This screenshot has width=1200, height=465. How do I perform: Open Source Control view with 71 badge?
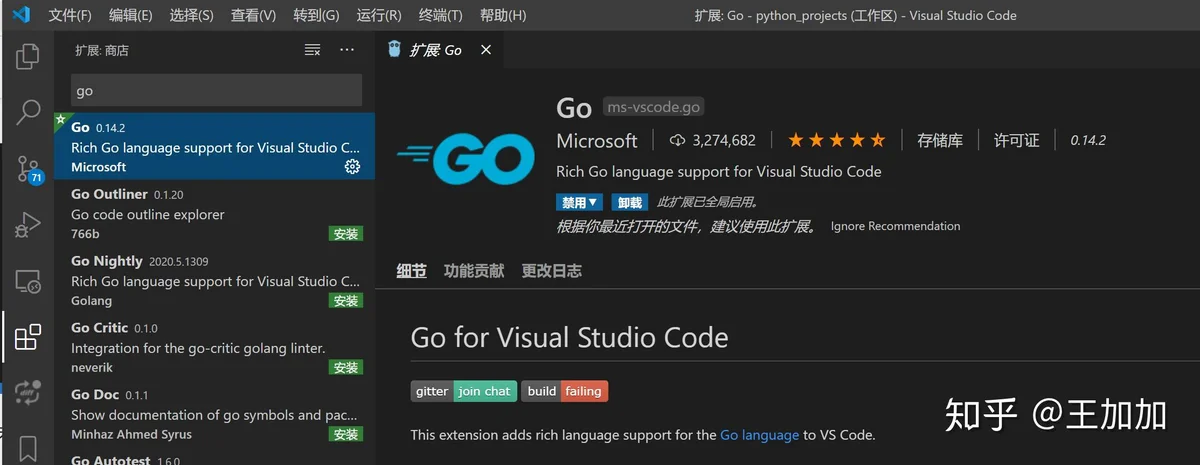[x=28, y=168]
